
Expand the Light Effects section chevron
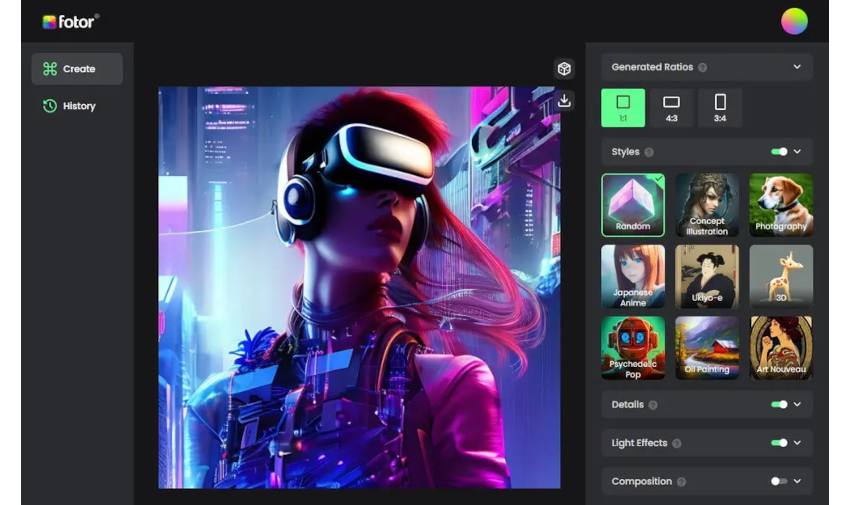tap(797, 443)
